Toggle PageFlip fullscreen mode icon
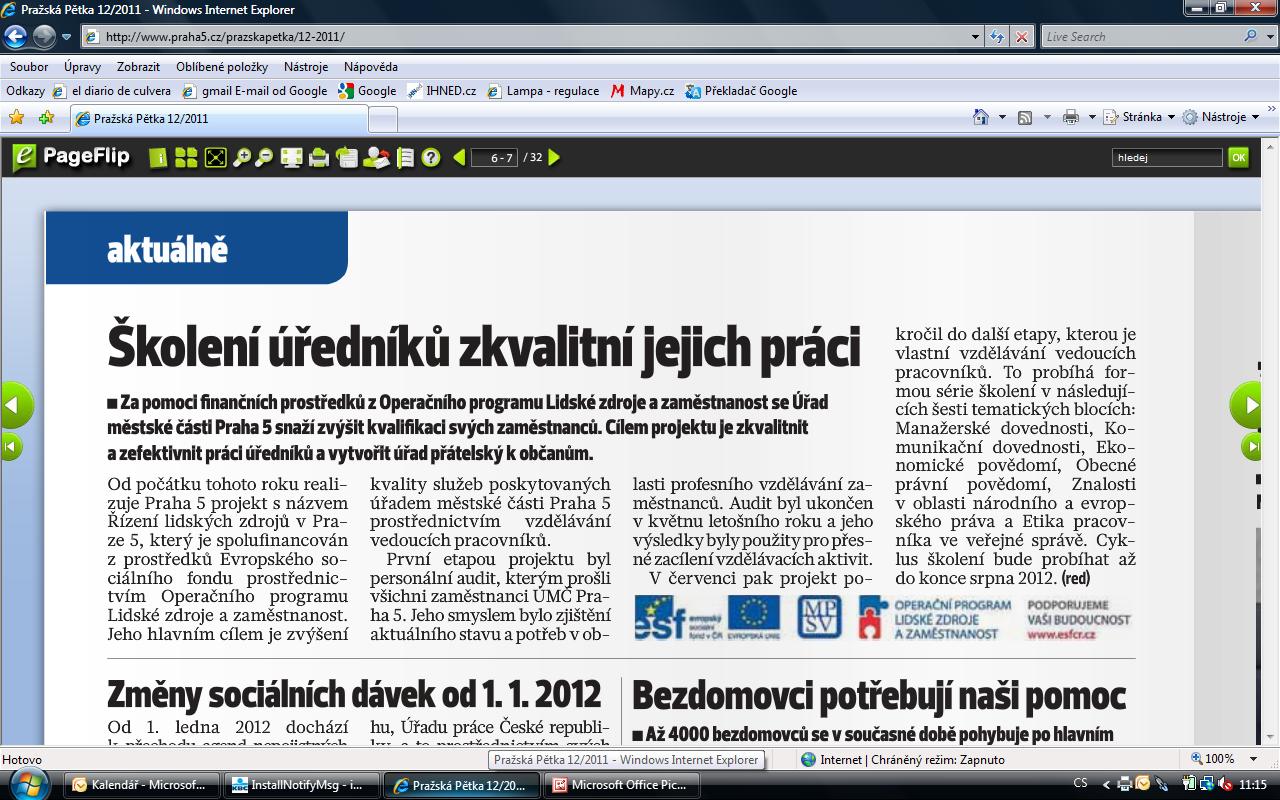Image resolution: width=1280 pixels, height=800 pixels. coord(215,157)
